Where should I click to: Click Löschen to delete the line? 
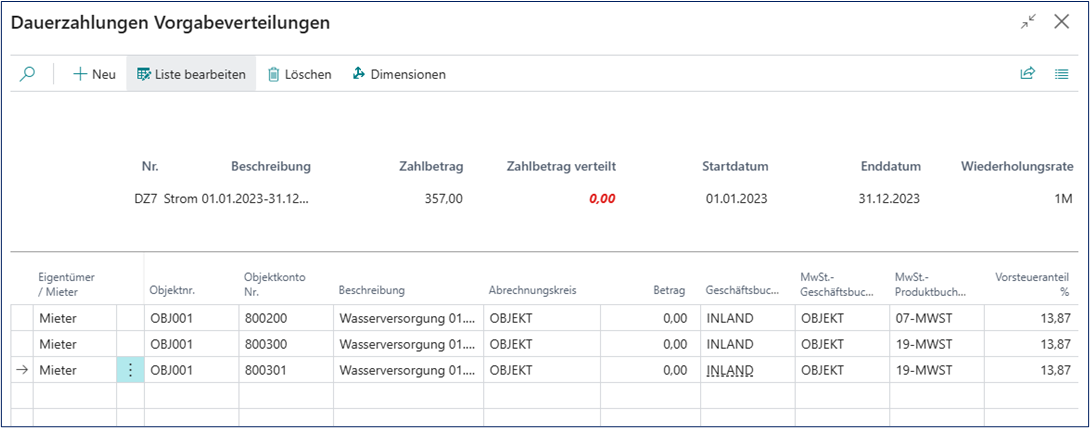pyautogui.click(x=299, y=74)
